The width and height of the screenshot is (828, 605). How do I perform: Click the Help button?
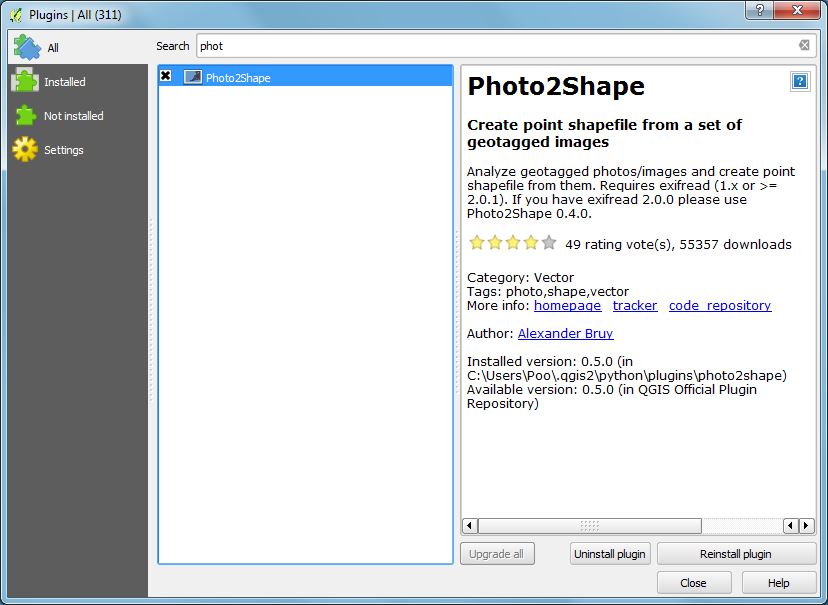pos(779,583)
